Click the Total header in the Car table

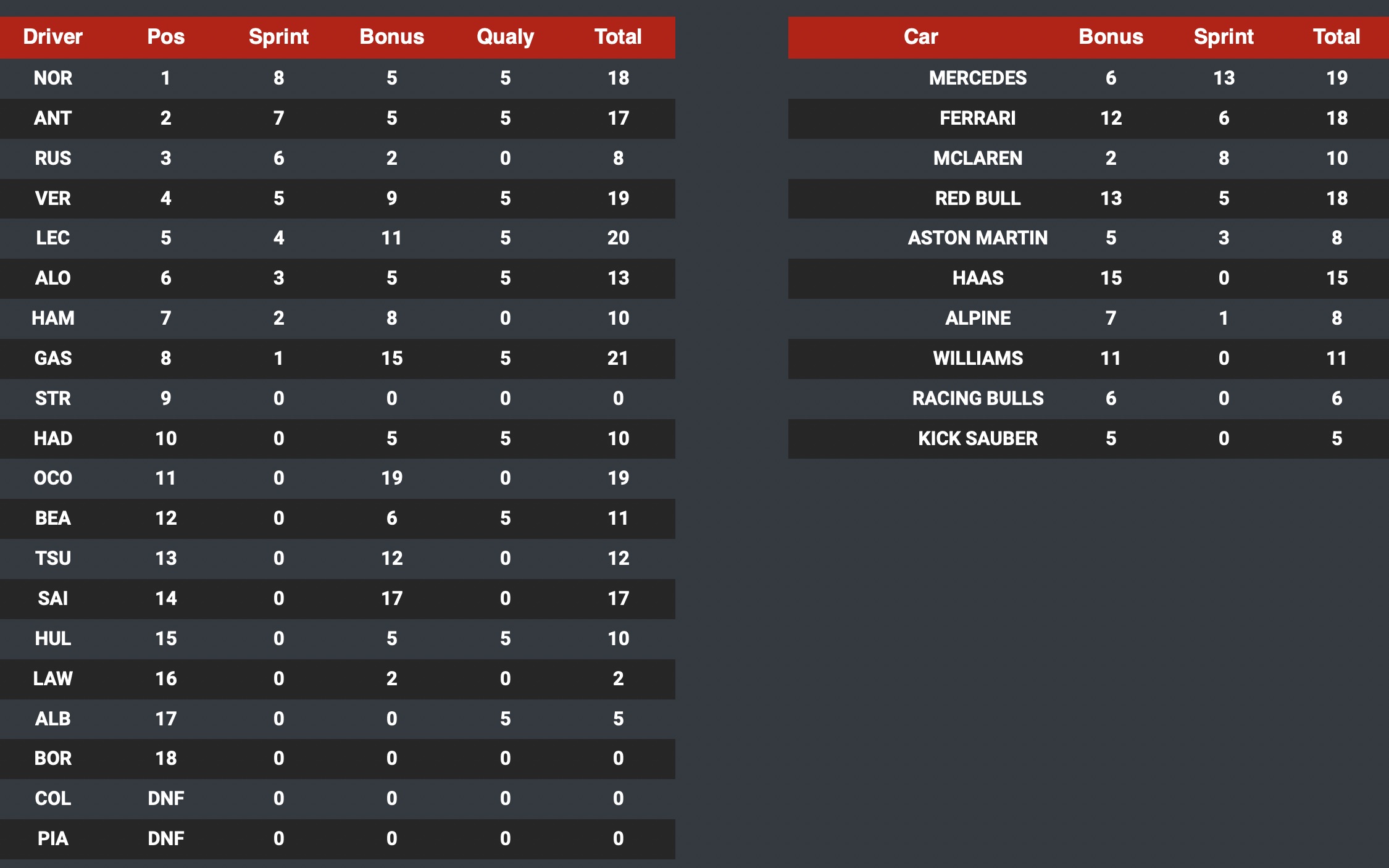(1337, 37)
